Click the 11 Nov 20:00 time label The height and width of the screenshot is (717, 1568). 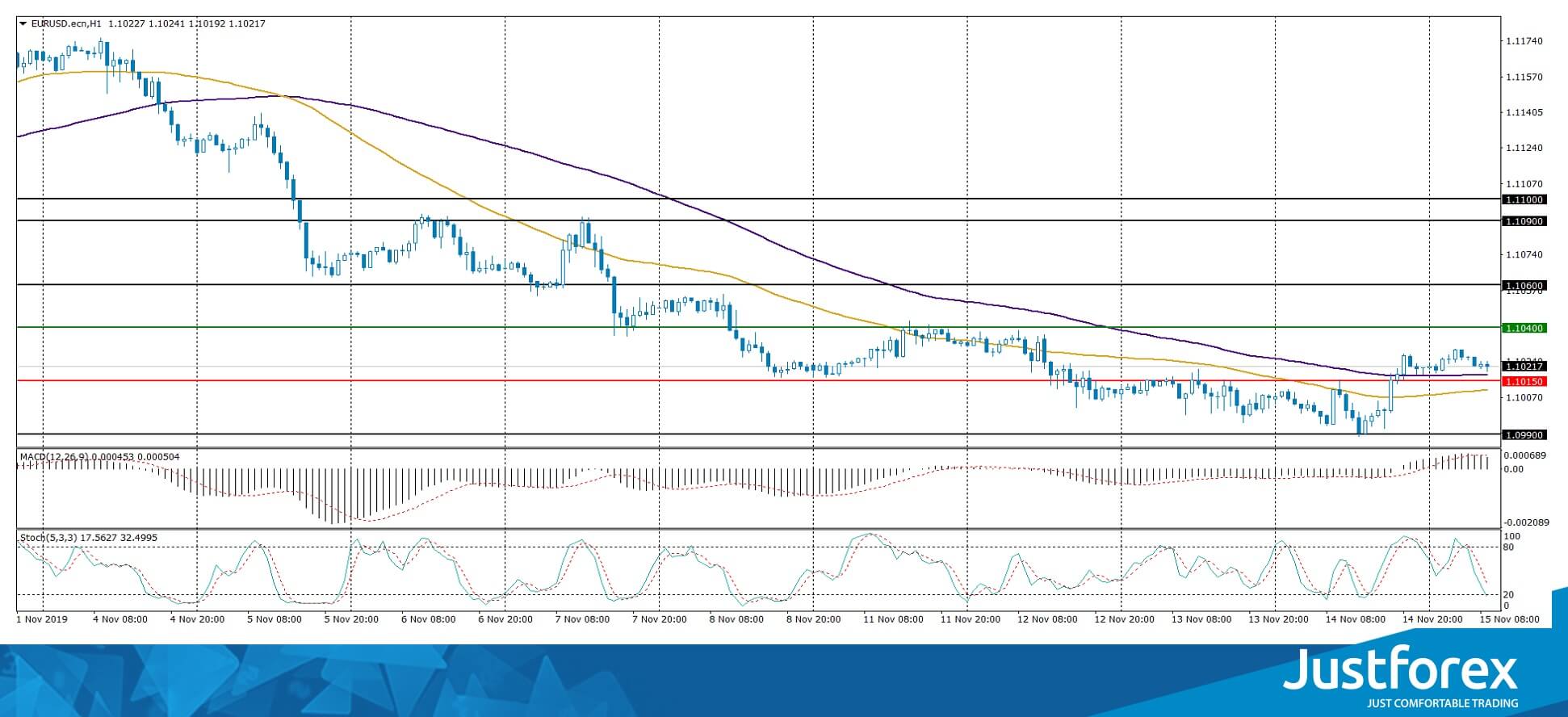[969, 620]
